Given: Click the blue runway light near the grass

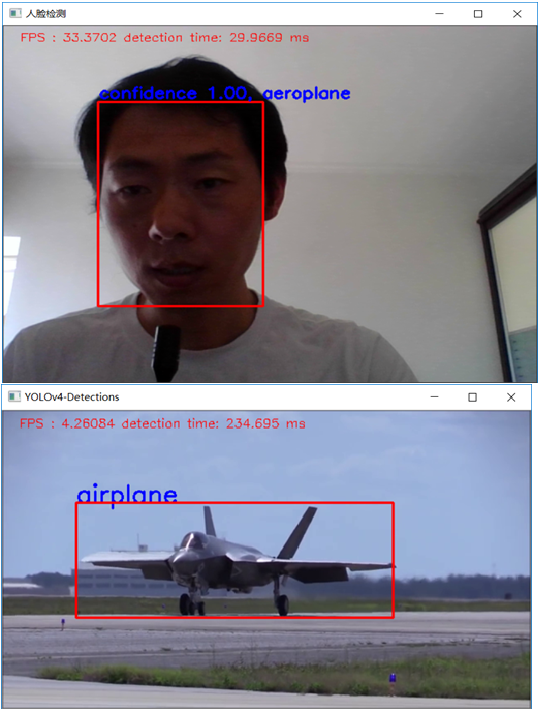Looking at the screenshot, I should [x=392, y=678].
